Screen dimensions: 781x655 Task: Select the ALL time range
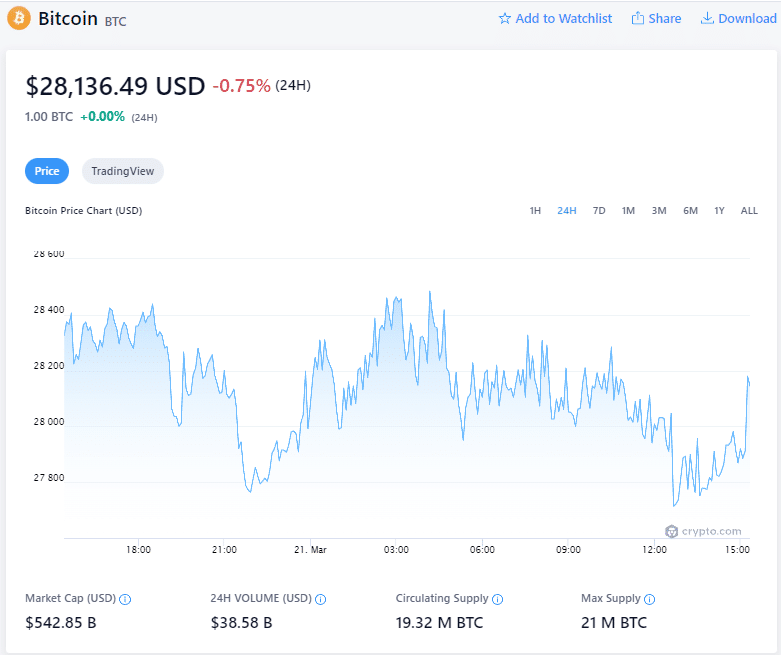point(749,211)
